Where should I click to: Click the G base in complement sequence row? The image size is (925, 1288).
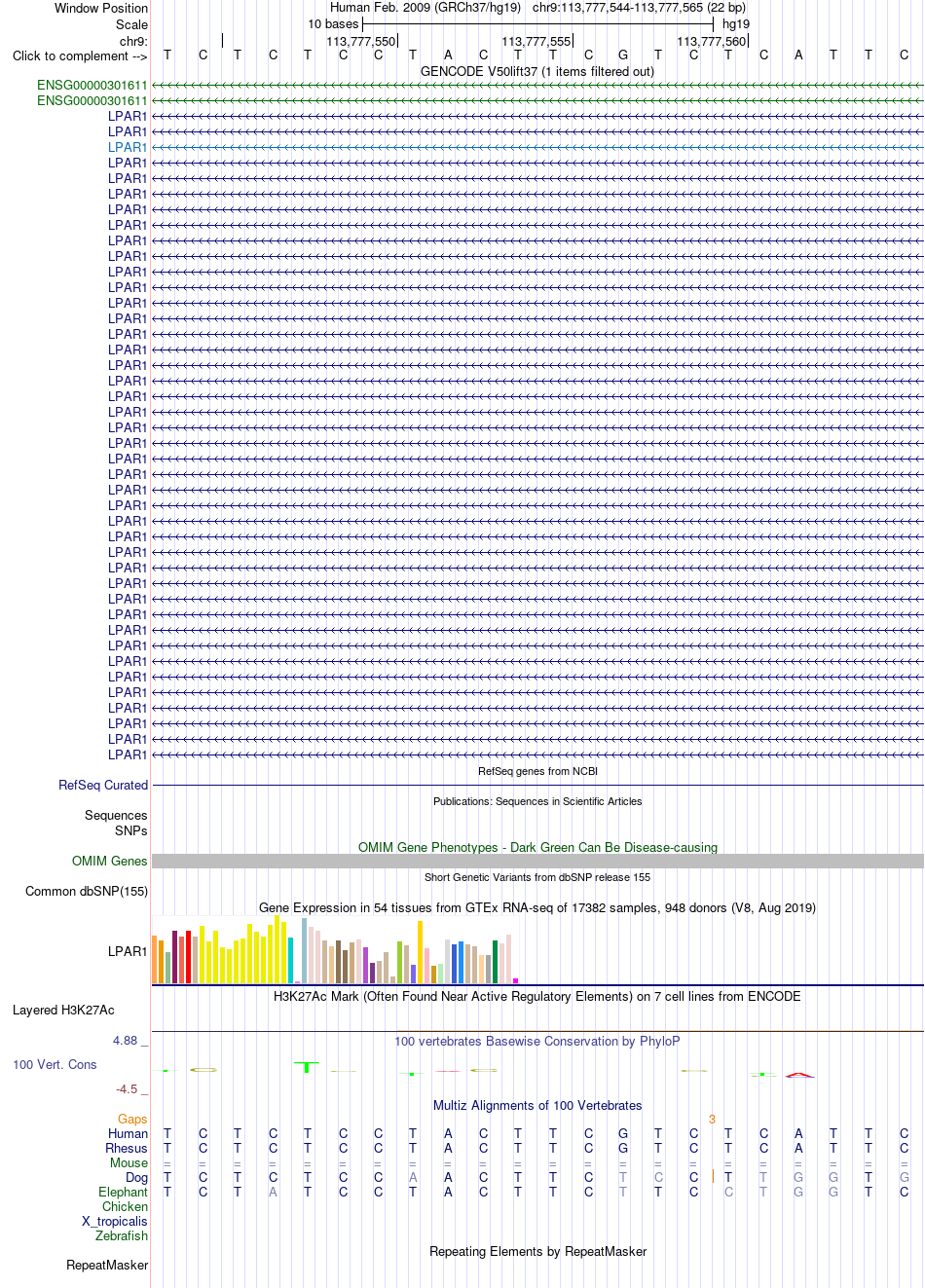[623, 55]
